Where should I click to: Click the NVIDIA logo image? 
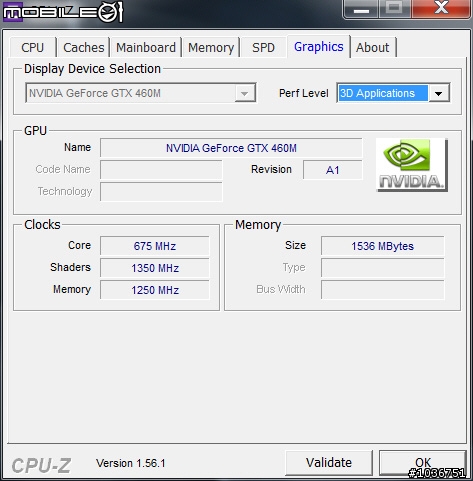click(412, 165)
